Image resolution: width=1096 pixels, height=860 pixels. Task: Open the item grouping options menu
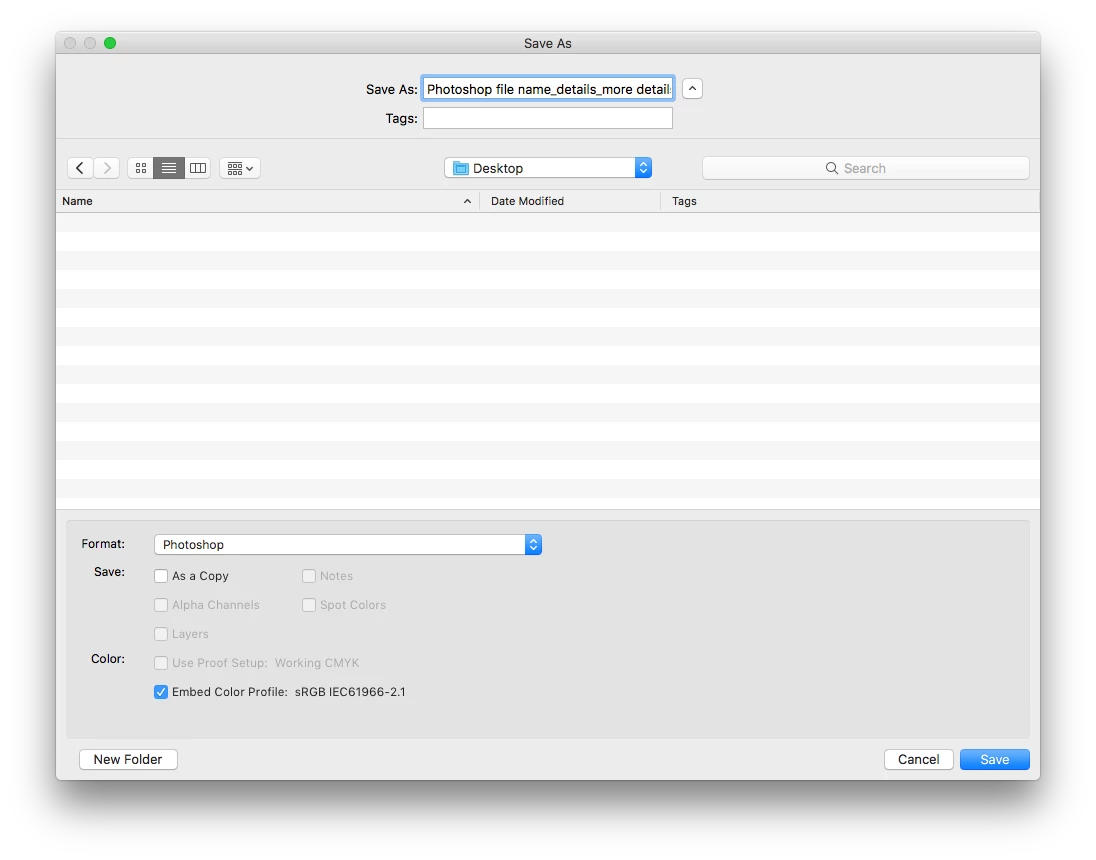pos(240,168)
